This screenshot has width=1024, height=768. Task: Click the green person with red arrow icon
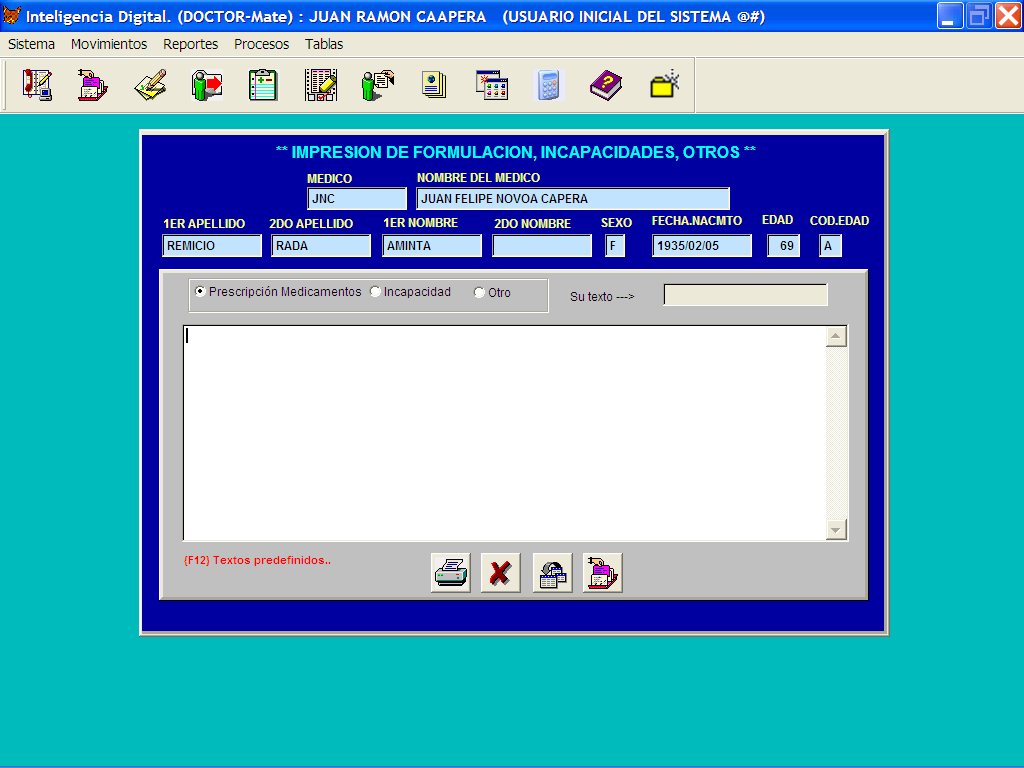(x=207, y=85)
